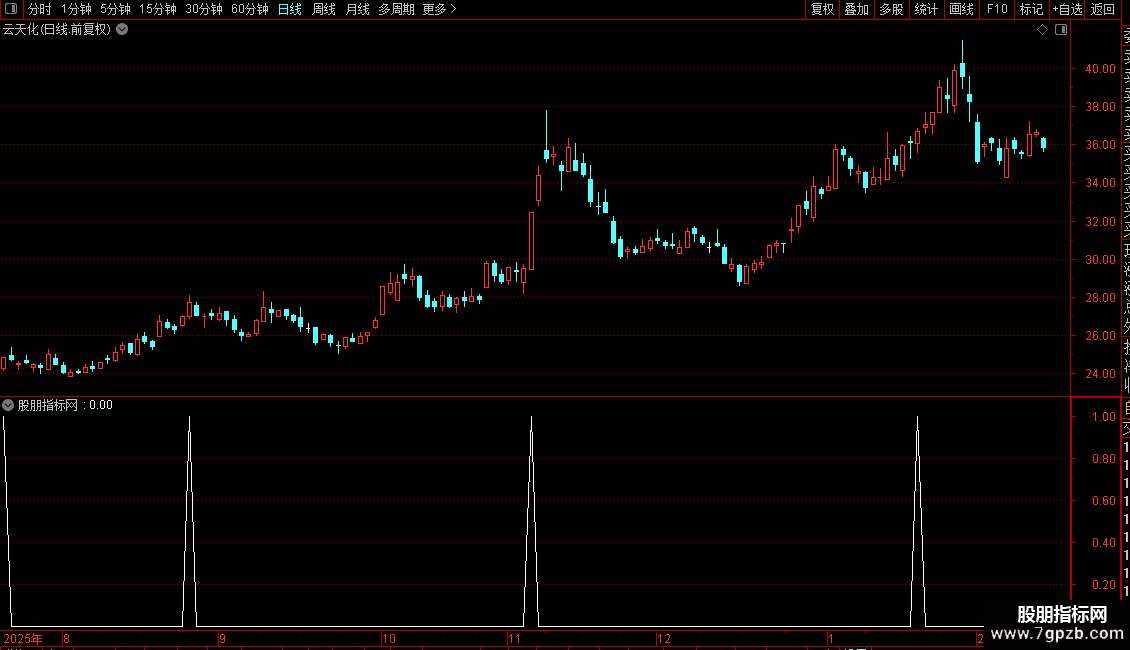Open the 统计 statistics tool

[926, 9]
